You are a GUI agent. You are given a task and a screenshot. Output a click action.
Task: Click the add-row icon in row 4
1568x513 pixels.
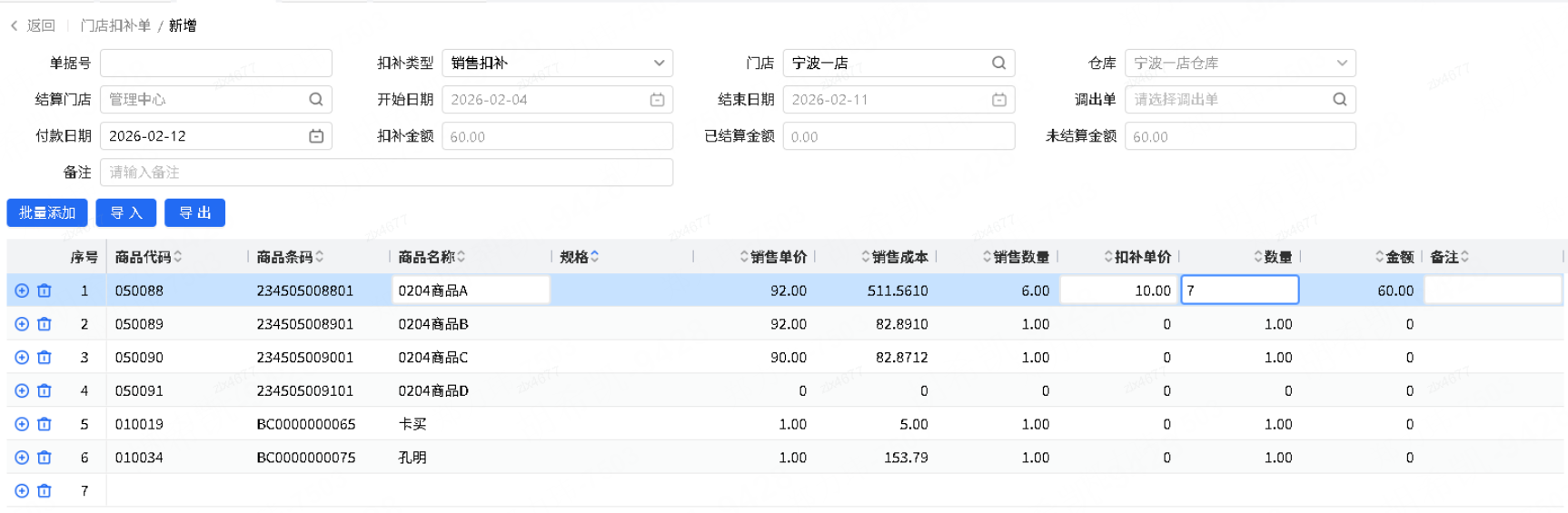[22, 391]
